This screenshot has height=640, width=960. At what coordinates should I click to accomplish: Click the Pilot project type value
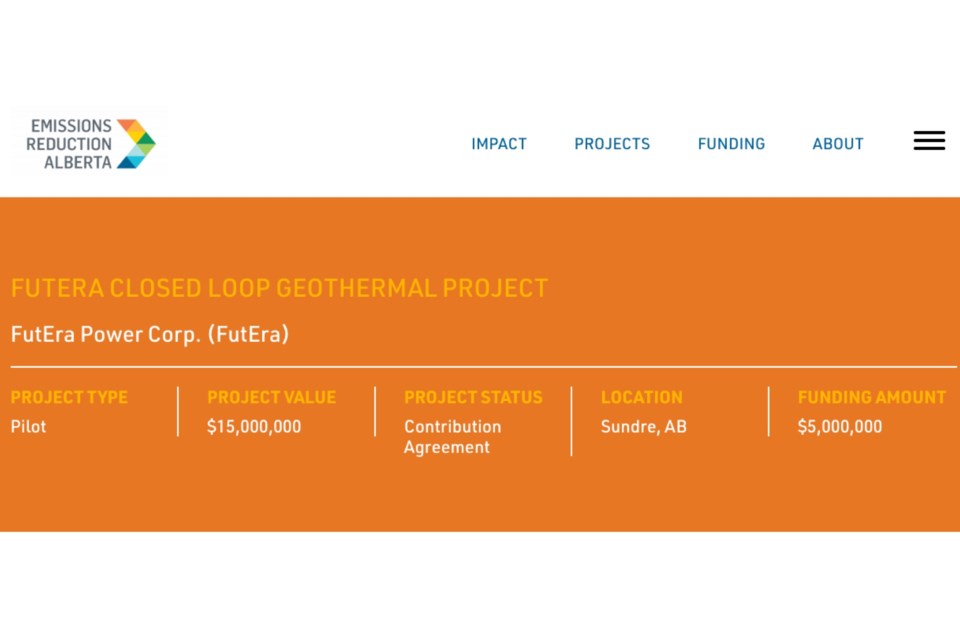point(28,426)
